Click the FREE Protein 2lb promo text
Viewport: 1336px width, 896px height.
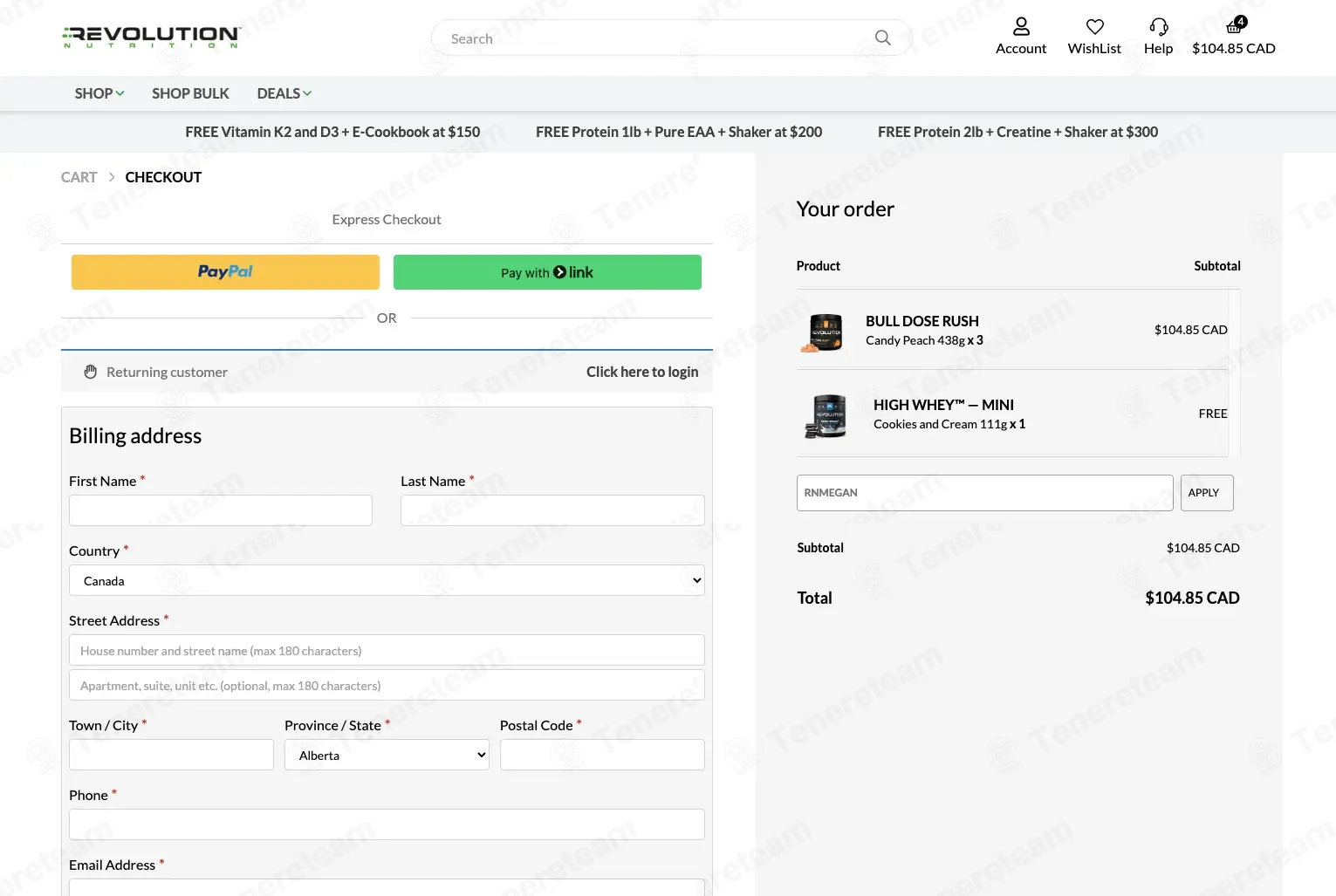pos(1017,132)
